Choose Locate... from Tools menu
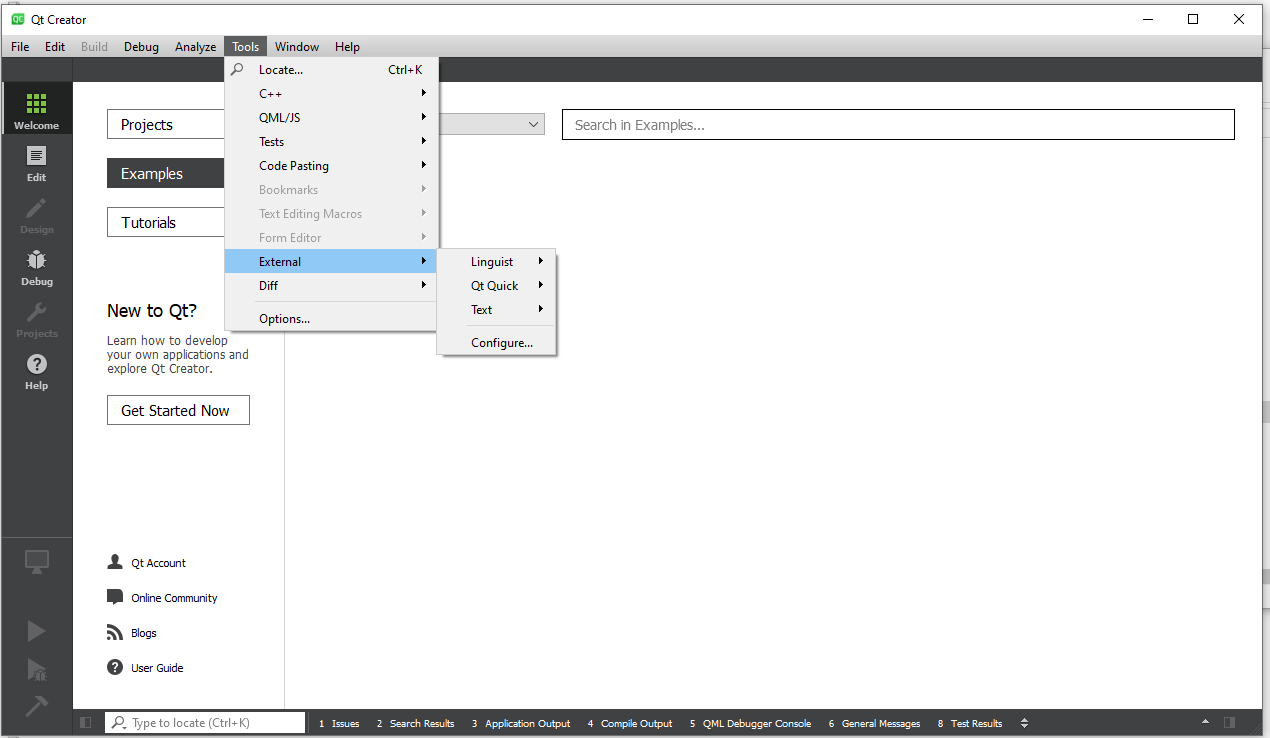This screenshot has height=738, width=1270. [x=332, y=69]
